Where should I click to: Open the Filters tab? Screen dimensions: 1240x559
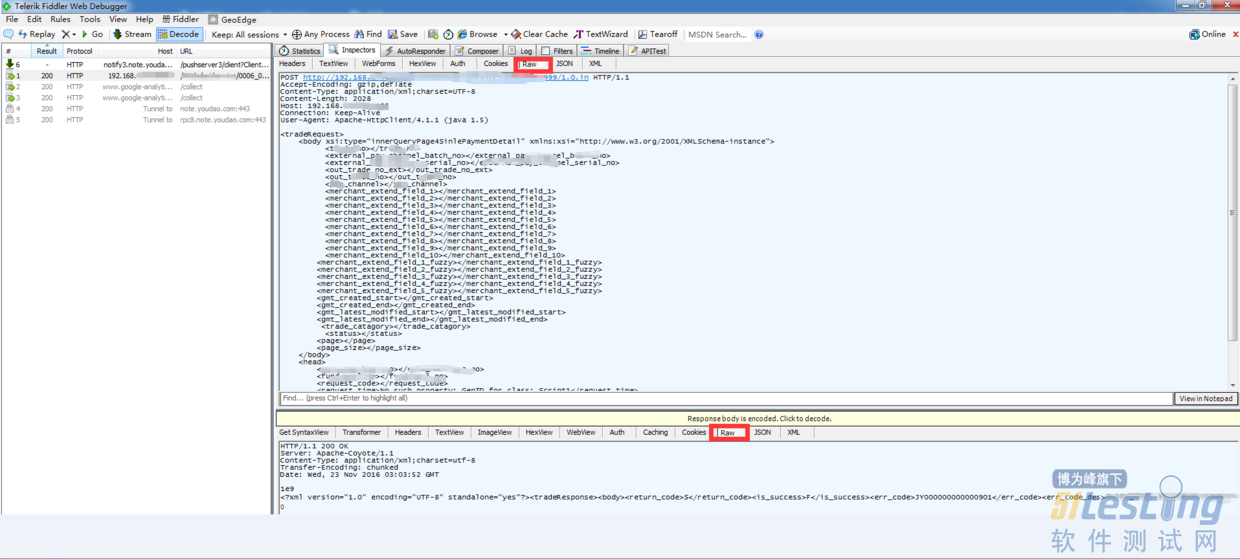click(x=557, y=50)
